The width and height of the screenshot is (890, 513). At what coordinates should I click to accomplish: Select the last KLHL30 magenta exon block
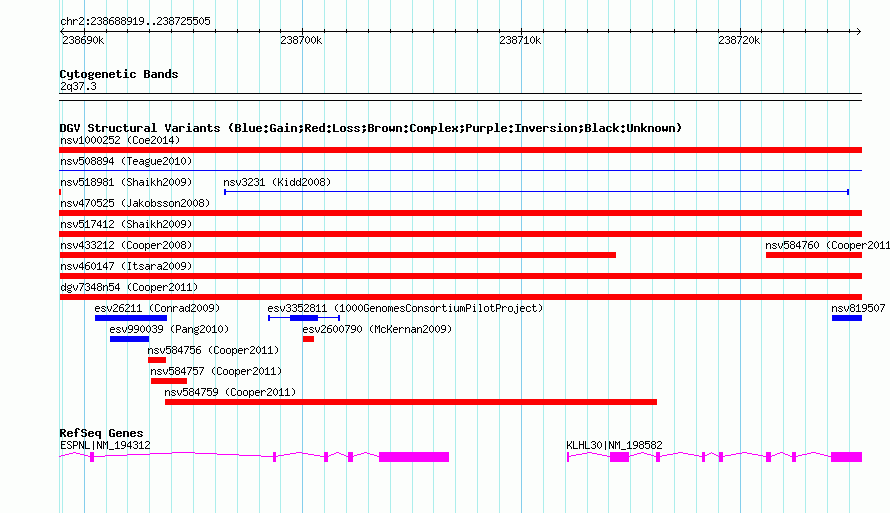point(846,457)
